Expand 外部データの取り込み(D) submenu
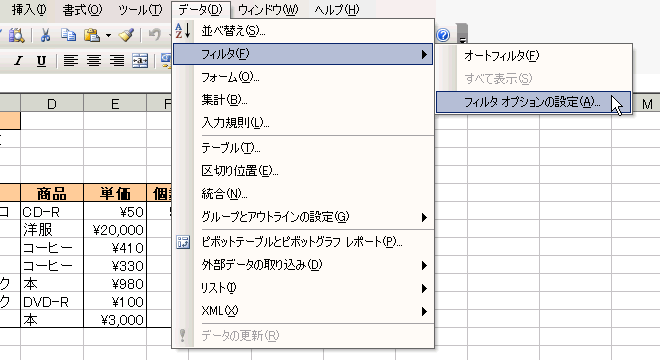This screenshot has width=660, height=360. 303,265
